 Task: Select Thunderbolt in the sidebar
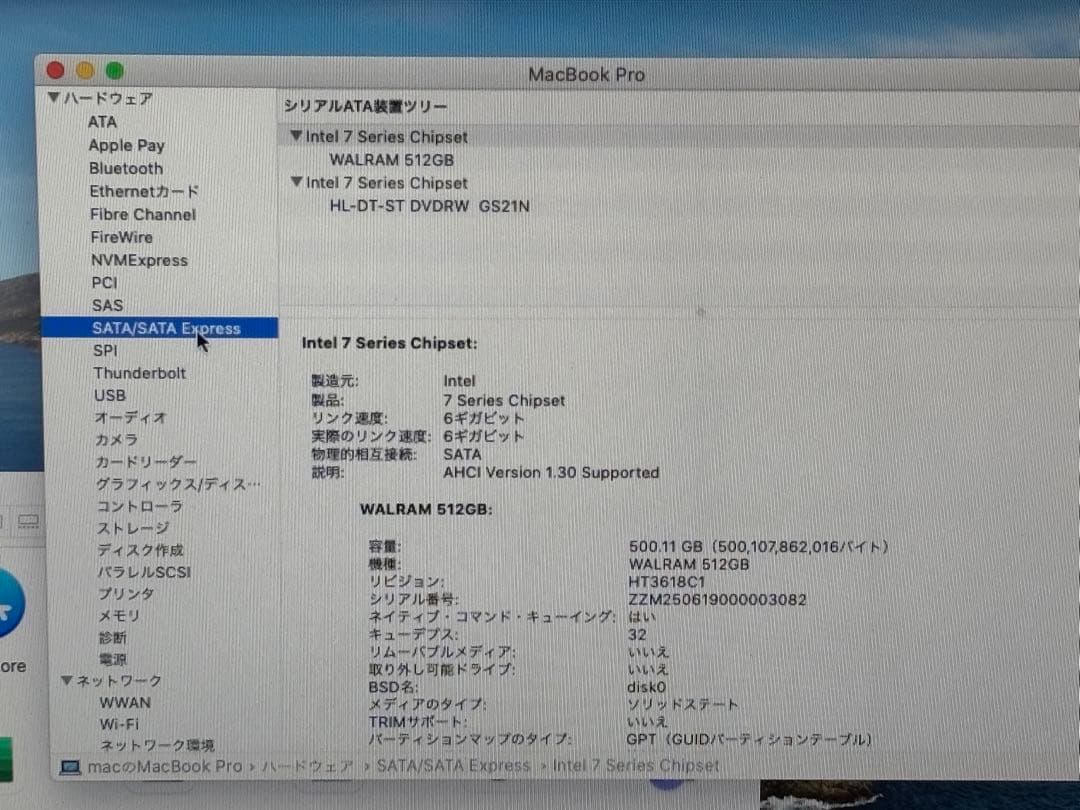139,373
